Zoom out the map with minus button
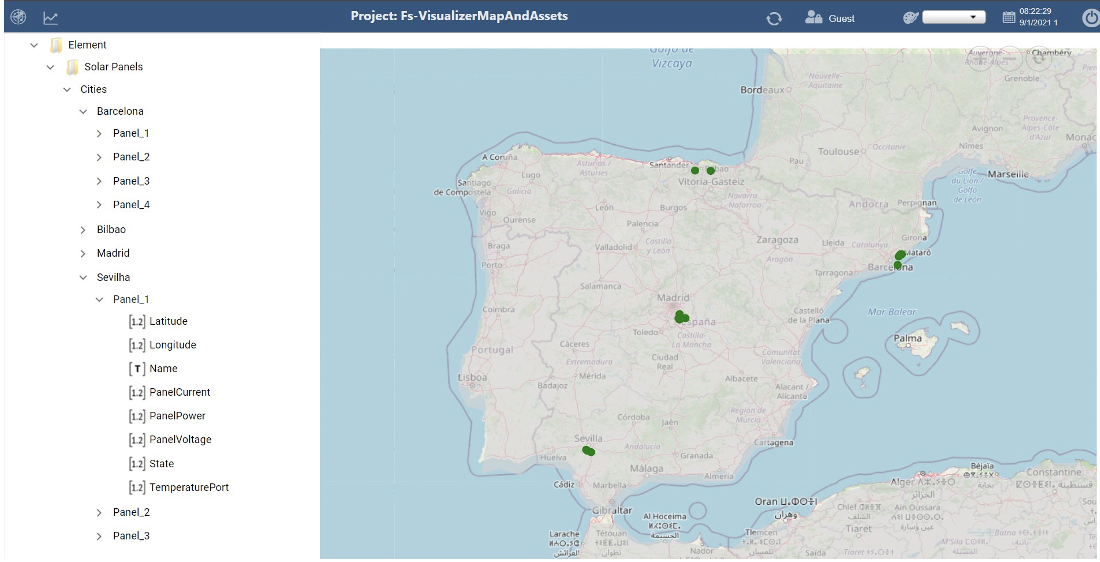 click(x=1010, y=58)
